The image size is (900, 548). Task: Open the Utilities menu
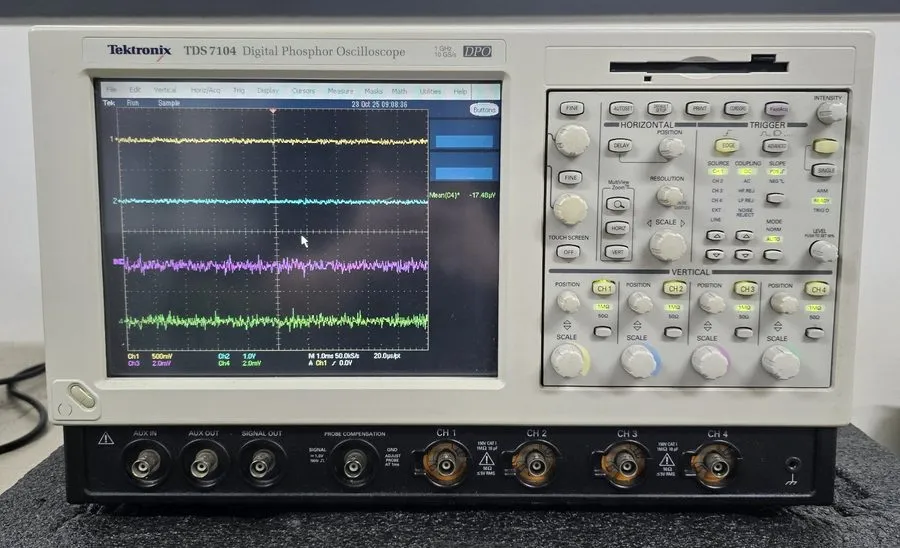(430, 91)
